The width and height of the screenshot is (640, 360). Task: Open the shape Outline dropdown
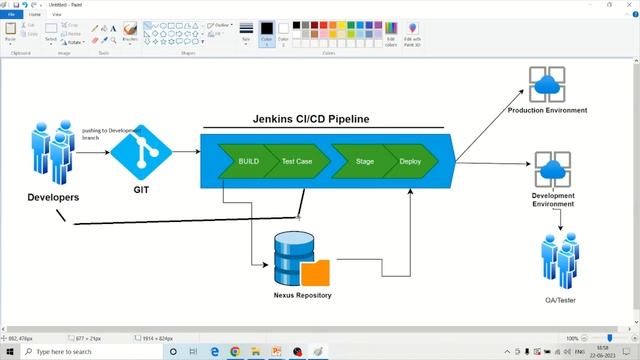220,25
